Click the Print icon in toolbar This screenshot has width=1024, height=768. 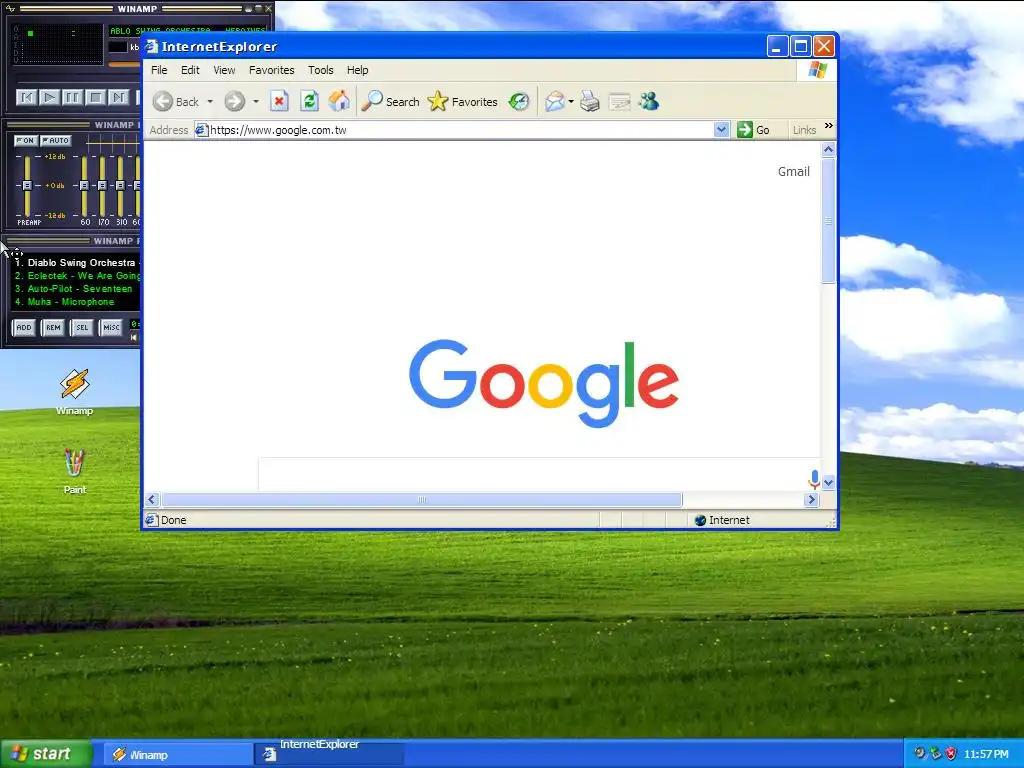coord(590,101)
